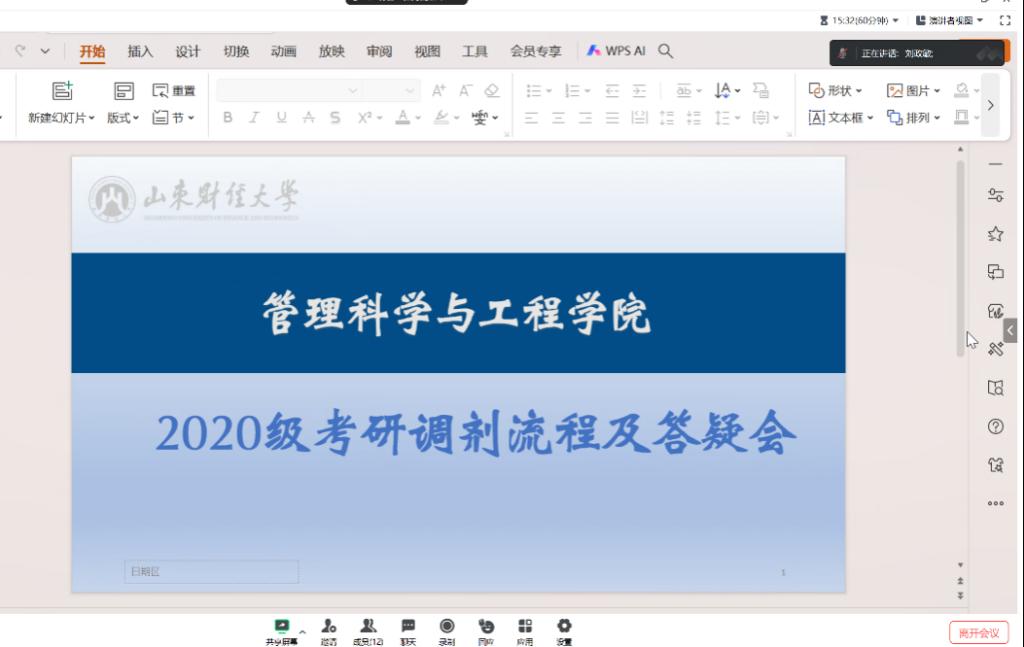Click the search magnifier in ribbon

pyautogui.click(x=666, y=51)
